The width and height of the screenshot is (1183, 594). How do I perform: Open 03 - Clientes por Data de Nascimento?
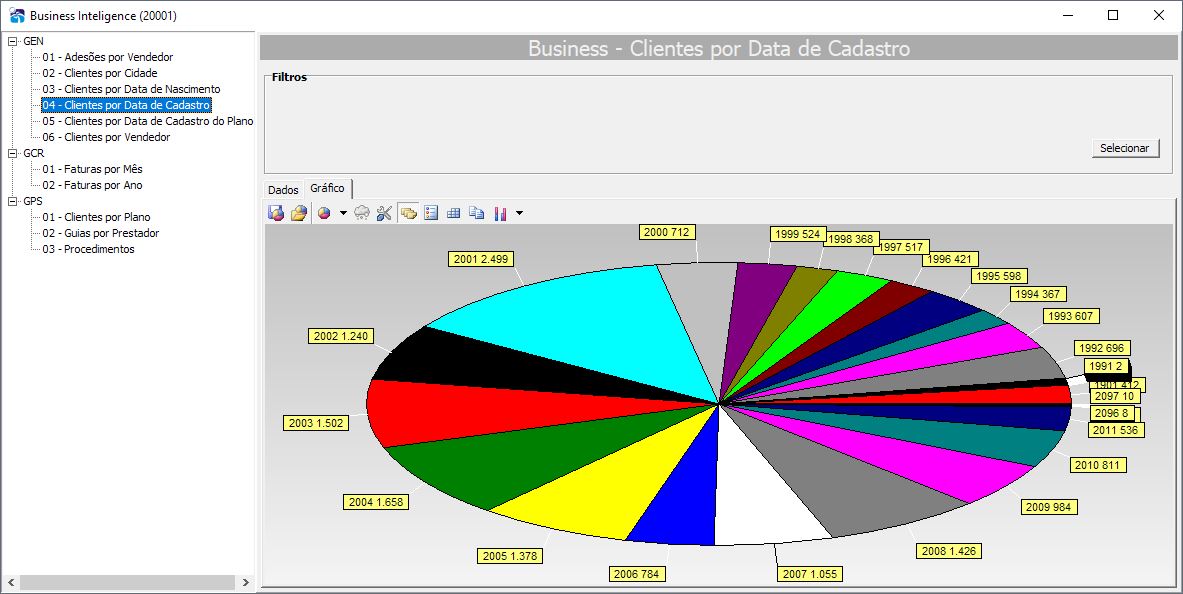tap(131, 89)
